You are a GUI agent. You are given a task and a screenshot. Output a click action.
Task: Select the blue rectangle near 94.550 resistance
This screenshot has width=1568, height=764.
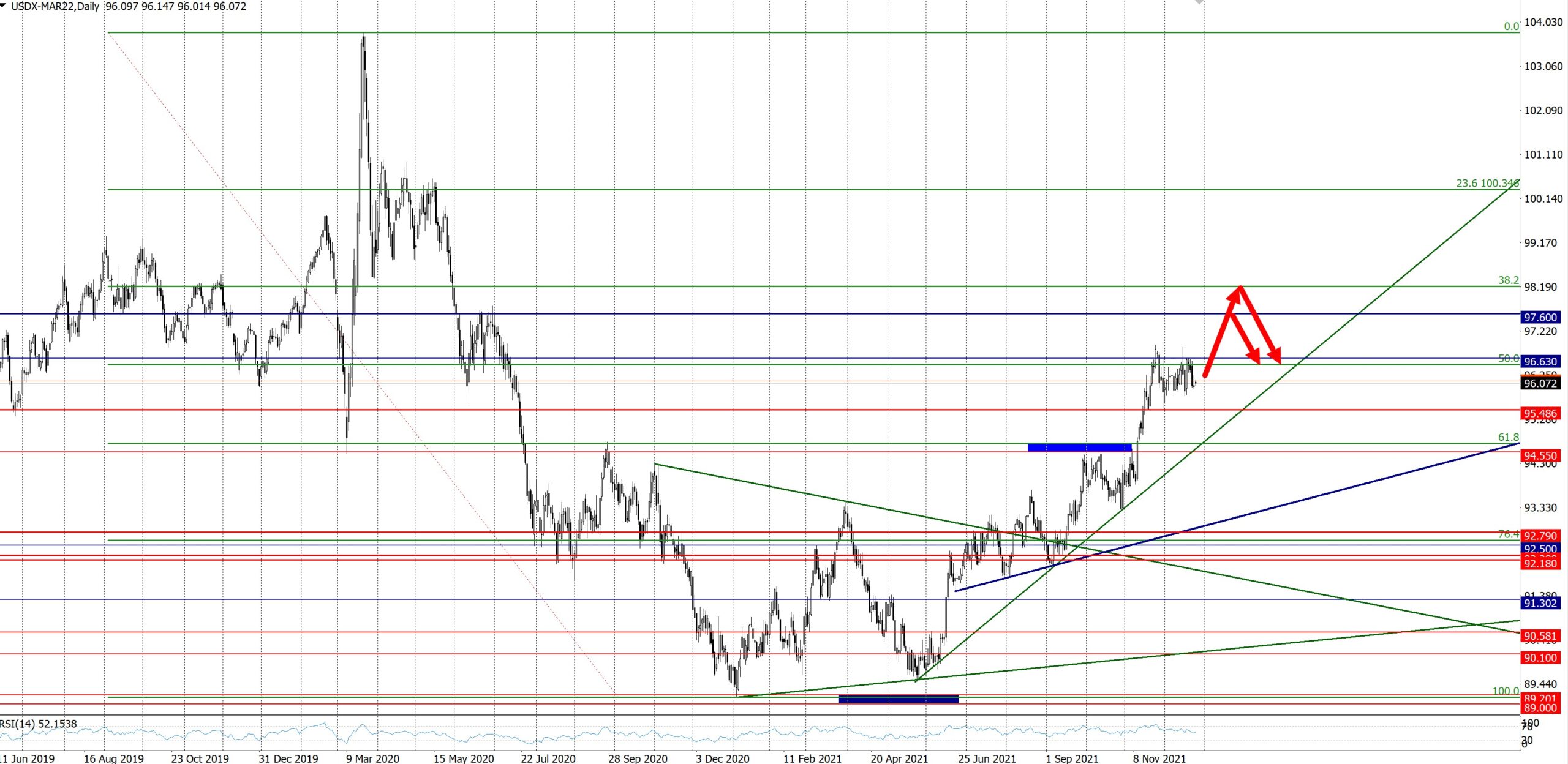(x=1079, y=448)
